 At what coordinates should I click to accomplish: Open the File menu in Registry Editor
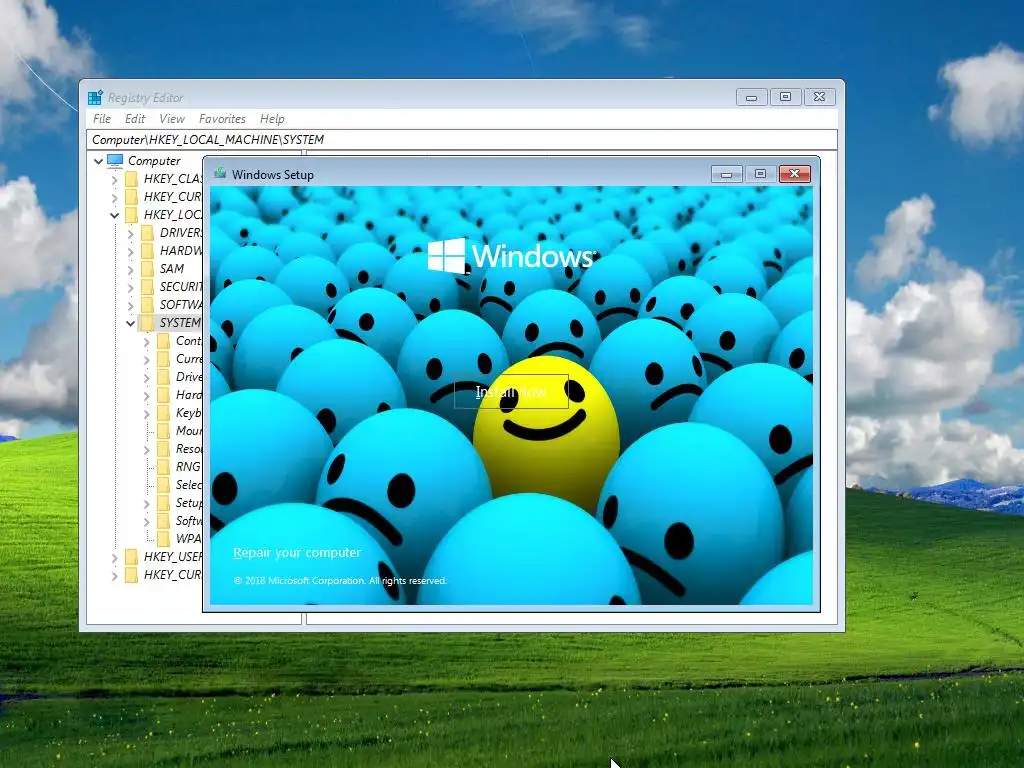click(x=102, y=119)
